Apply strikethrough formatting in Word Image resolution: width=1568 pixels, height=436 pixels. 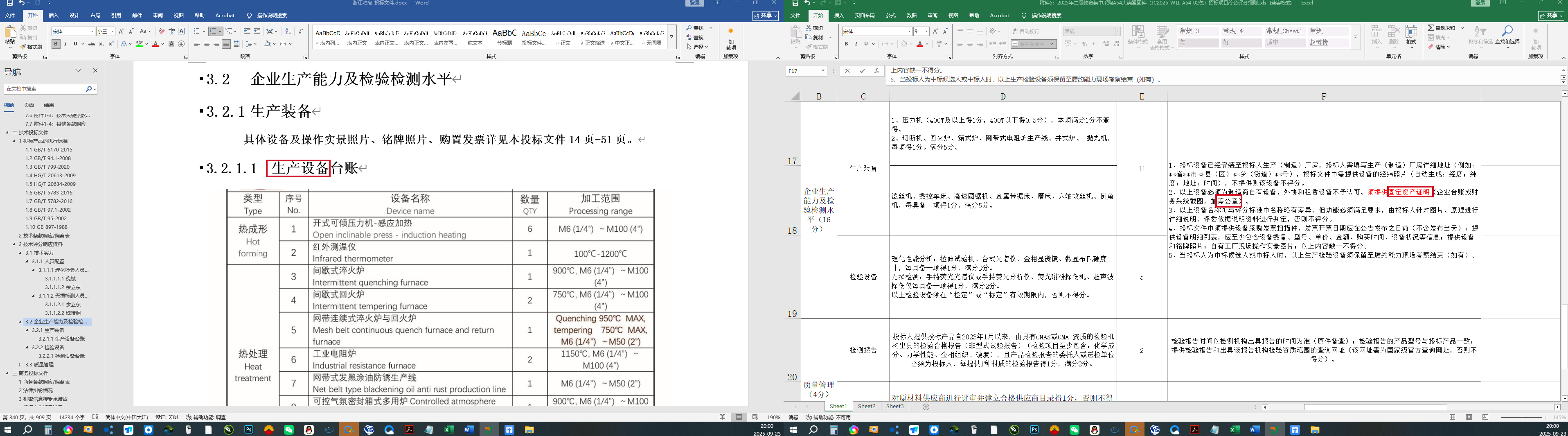[91, 44]
